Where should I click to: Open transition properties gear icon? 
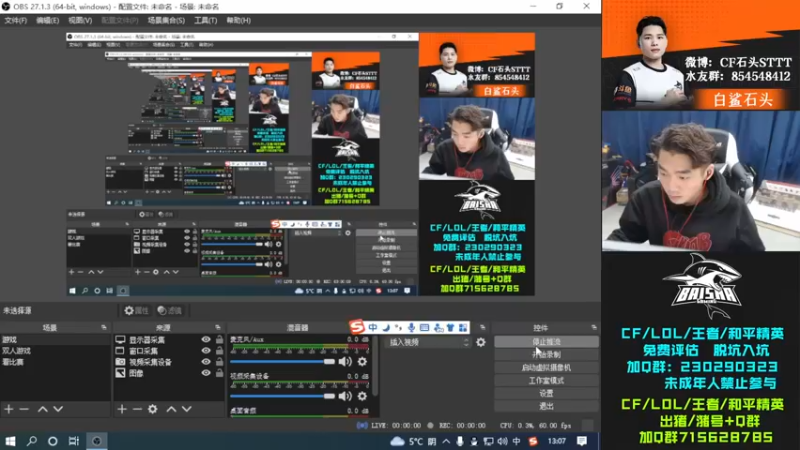pyautogui.click(x=481, y=342)
